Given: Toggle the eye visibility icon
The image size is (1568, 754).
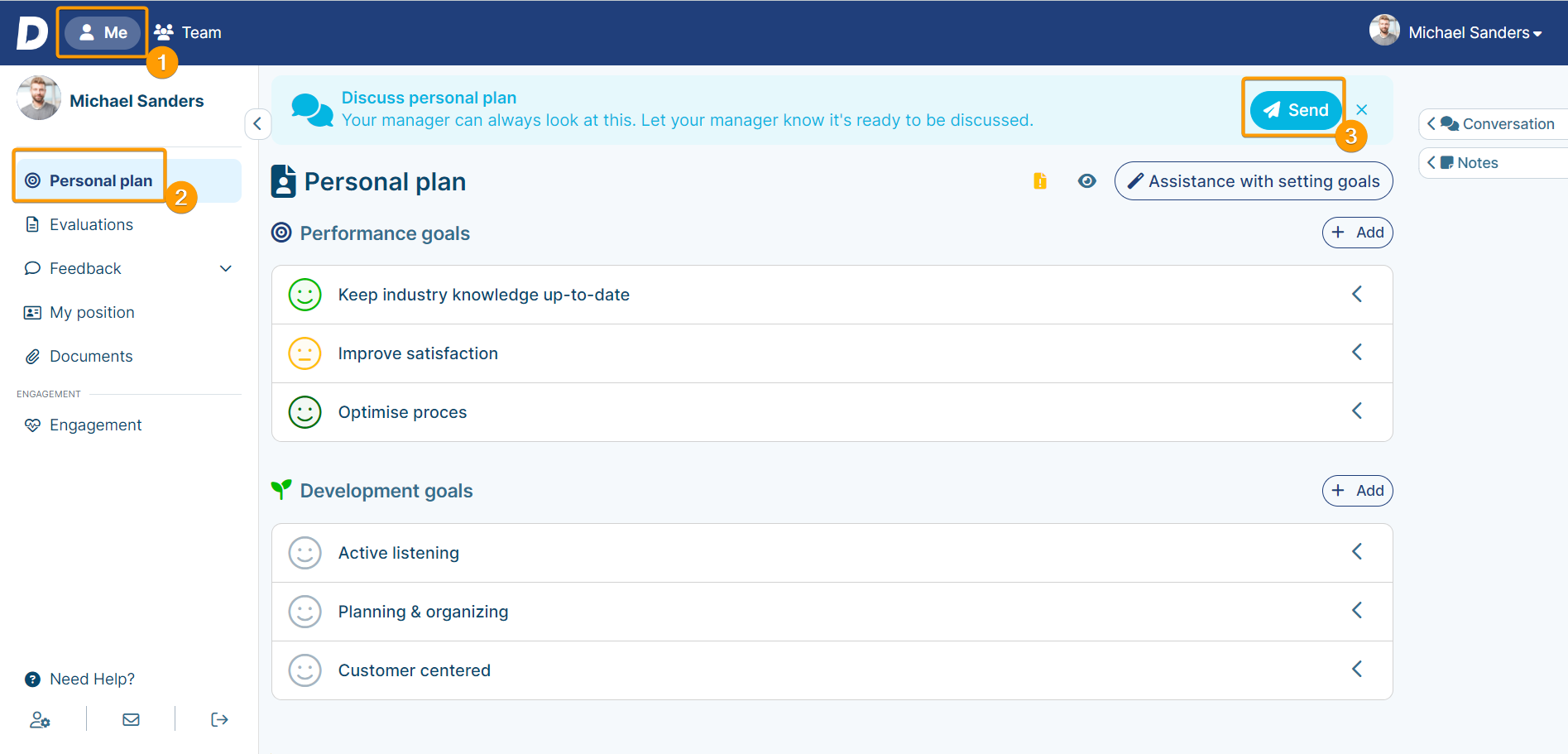Looking at the screenshot, I should click(x=1087, y=181).
